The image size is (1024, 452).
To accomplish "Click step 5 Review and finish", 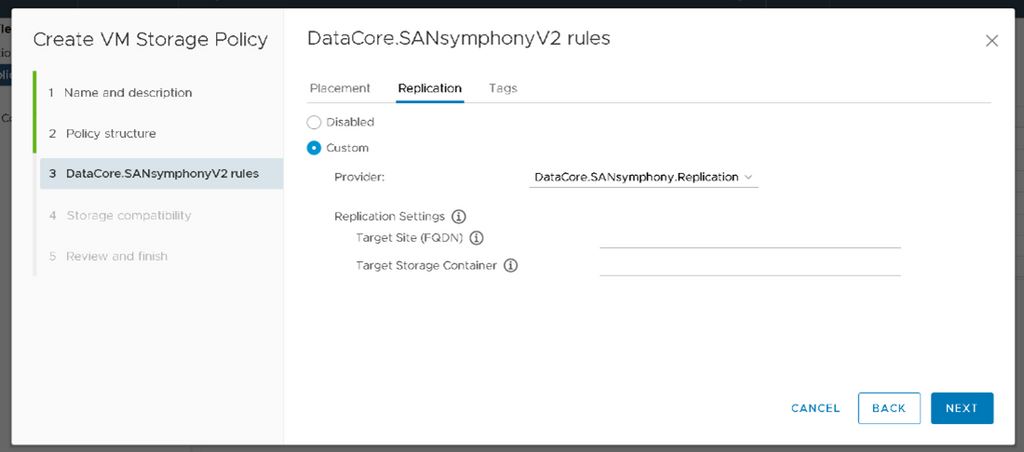I will 116,256.
